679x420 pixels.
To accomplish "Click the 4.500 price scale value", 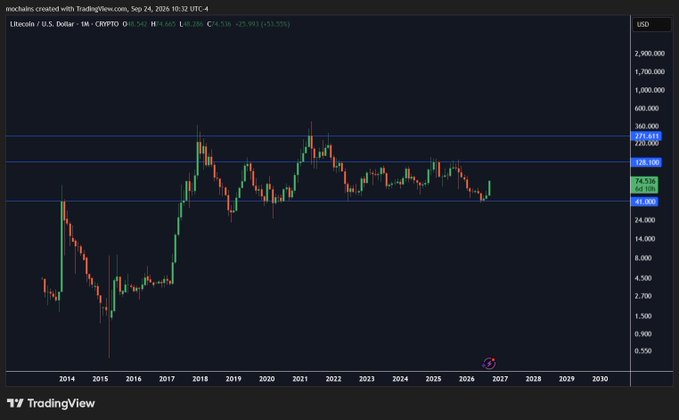I will pyautogui.click(x=643, y=278).
